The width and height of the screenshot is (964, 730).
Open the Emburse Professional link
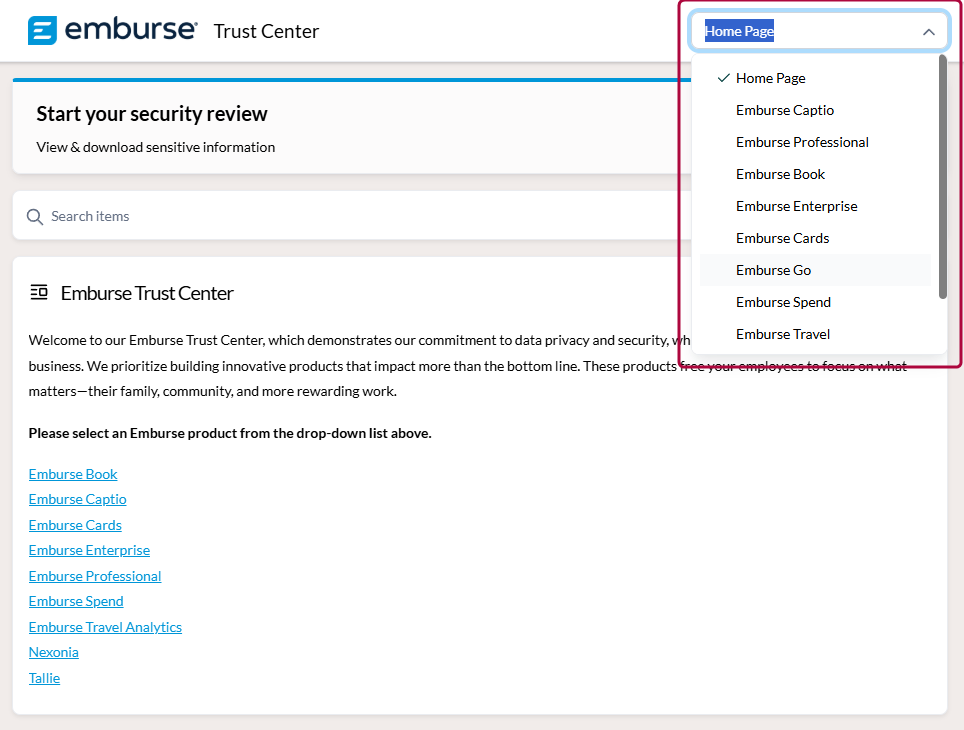pyautogui.click(x=95, y=576)
